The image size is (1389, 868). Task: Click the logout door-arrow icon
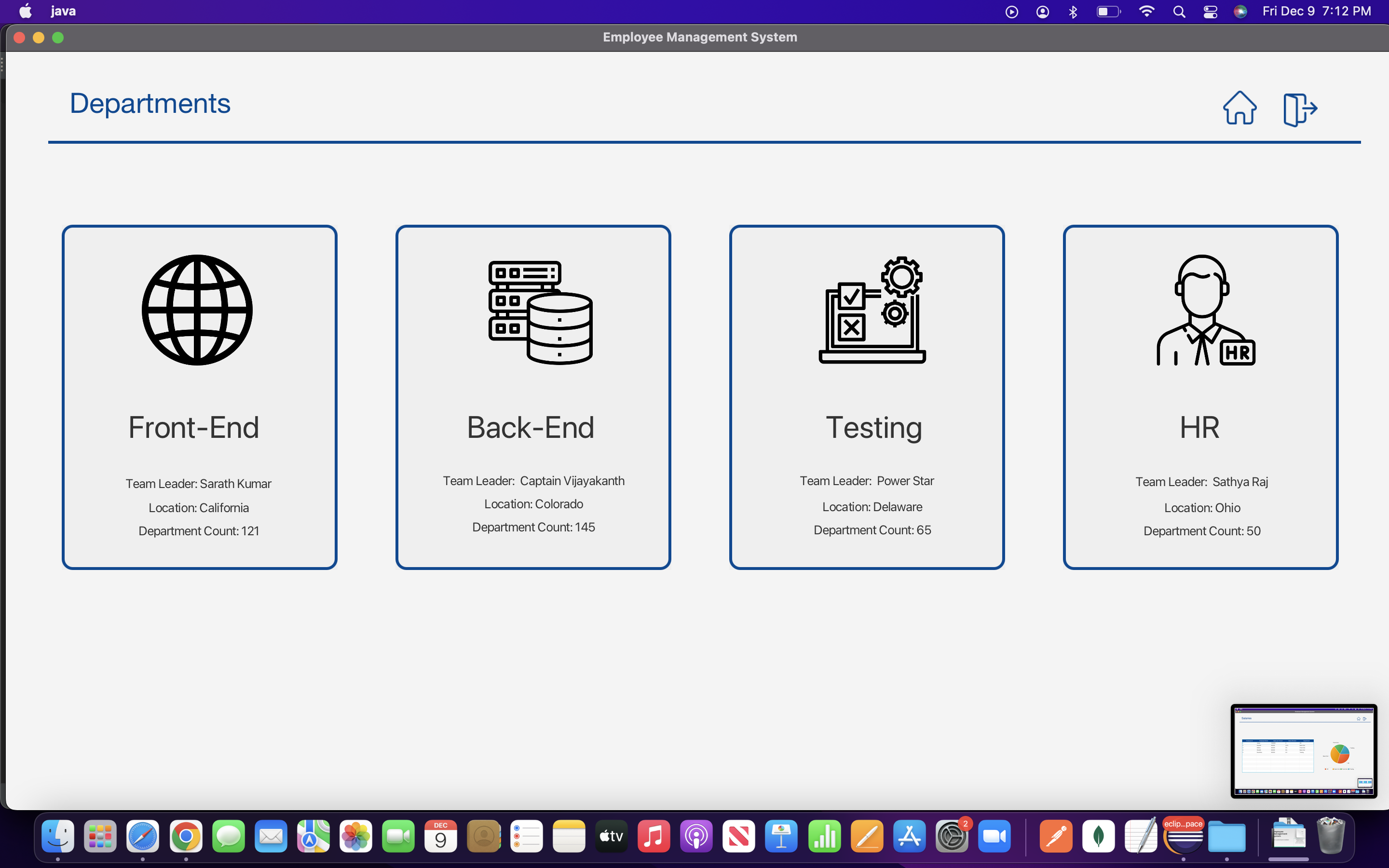pos(1300,109)
